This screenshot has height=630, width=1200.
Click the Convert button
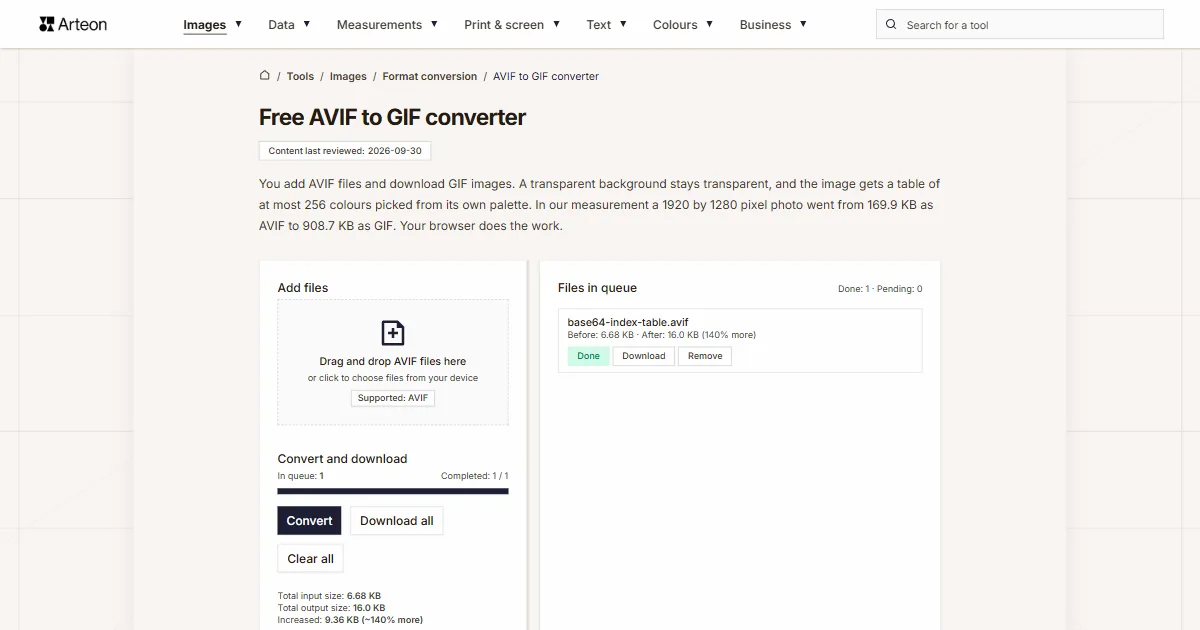click(x=309, y=520)
